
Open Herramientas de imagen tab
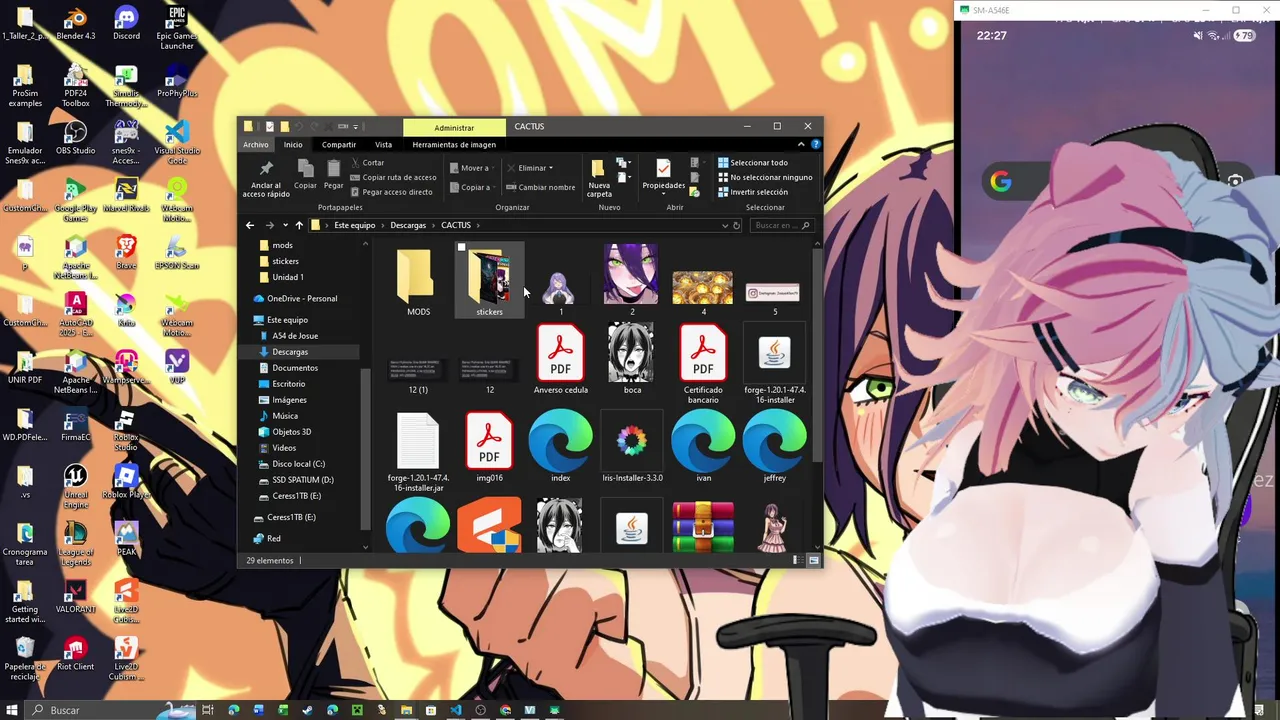point(454,144)
